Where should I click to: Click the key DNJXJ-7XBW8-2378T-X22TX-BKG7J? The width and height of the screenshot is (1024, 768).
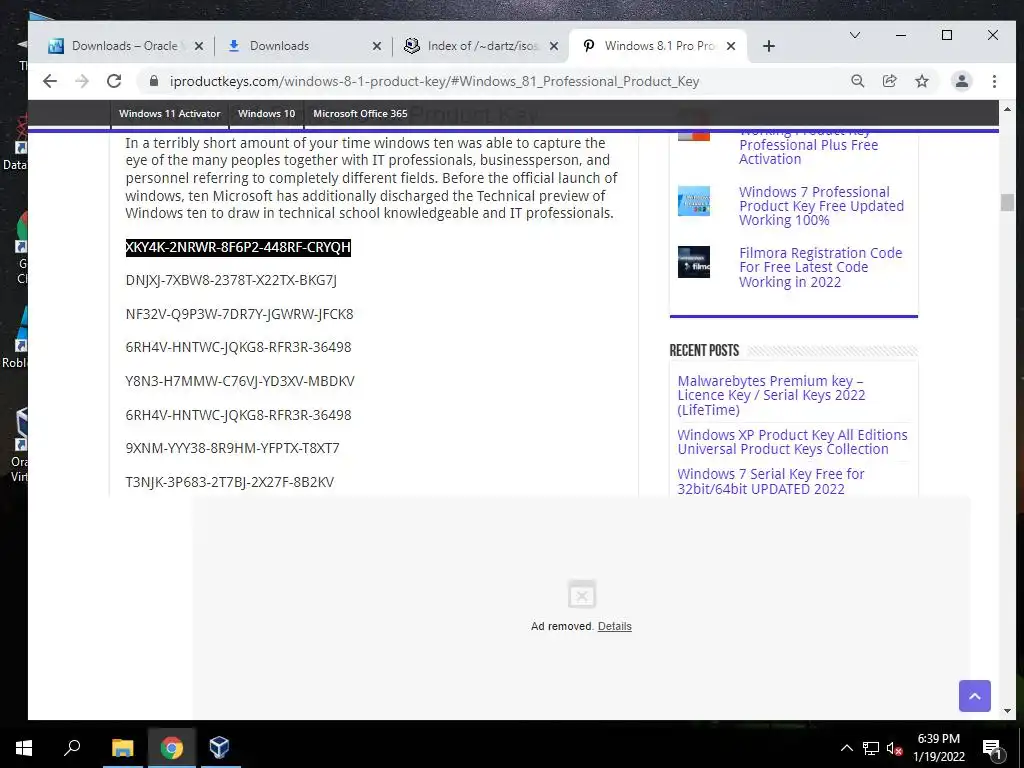(231, 280)
